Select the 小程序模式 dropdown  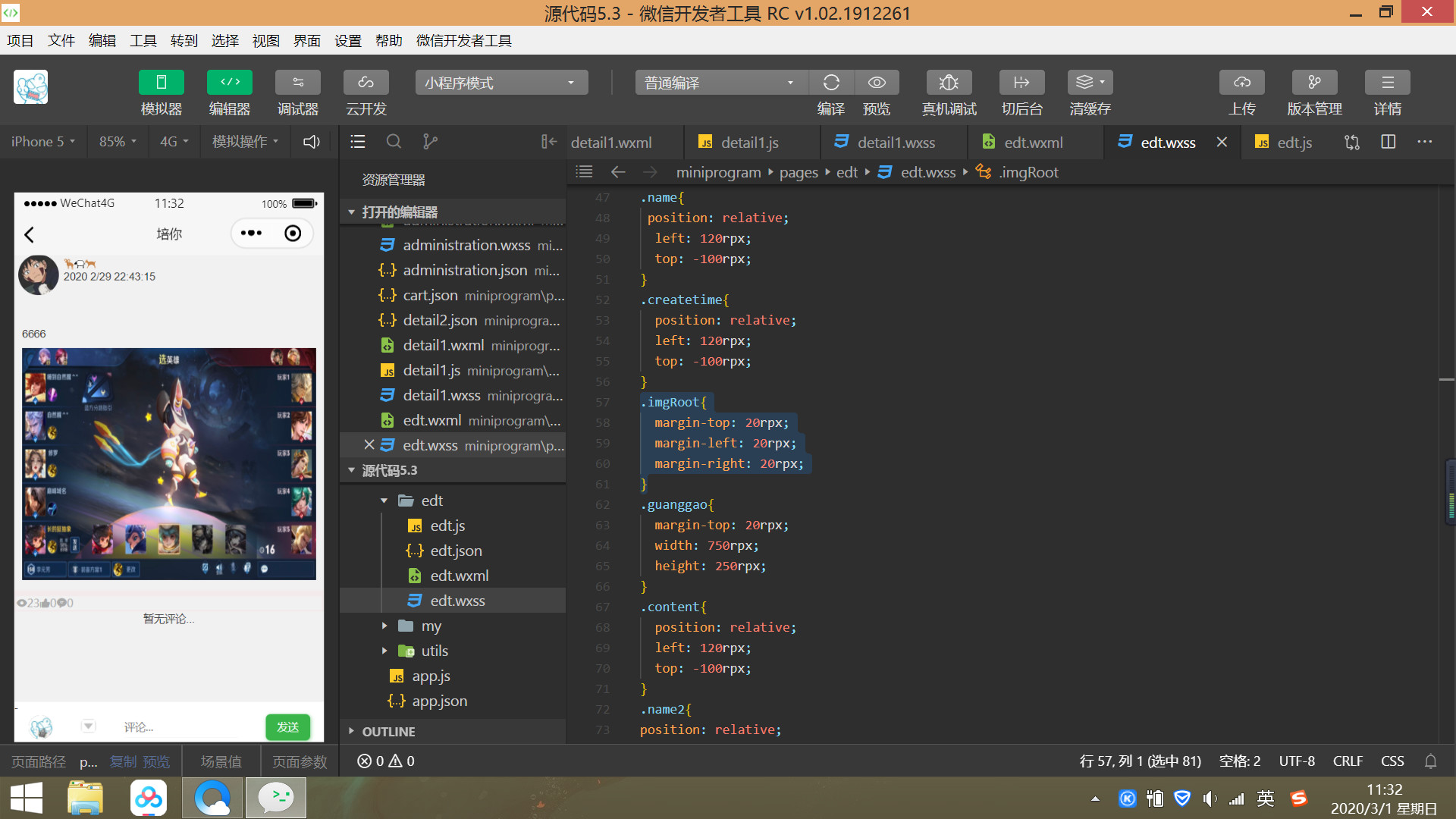tap(499, 82)
